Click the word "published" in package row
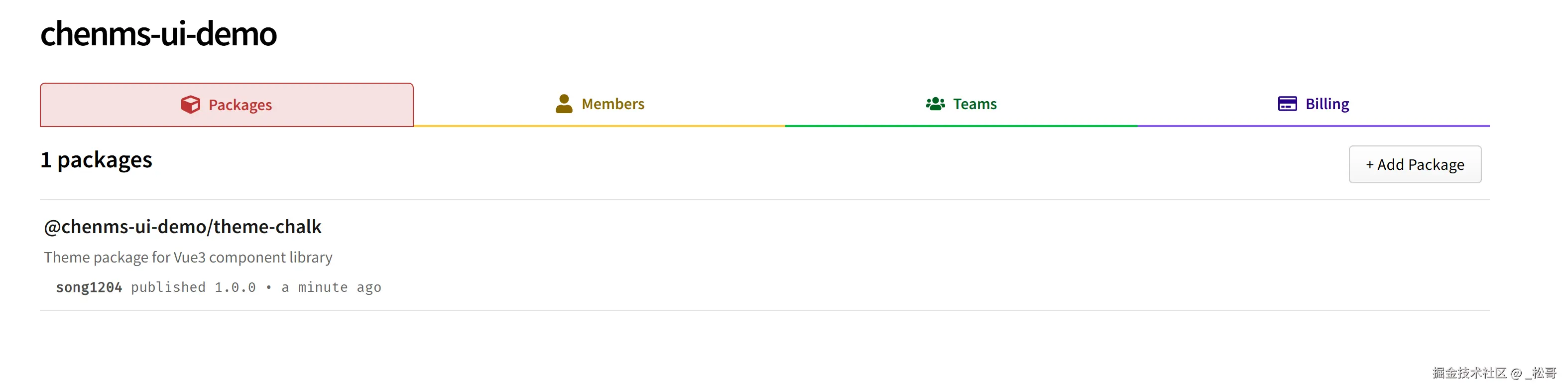 168,287
